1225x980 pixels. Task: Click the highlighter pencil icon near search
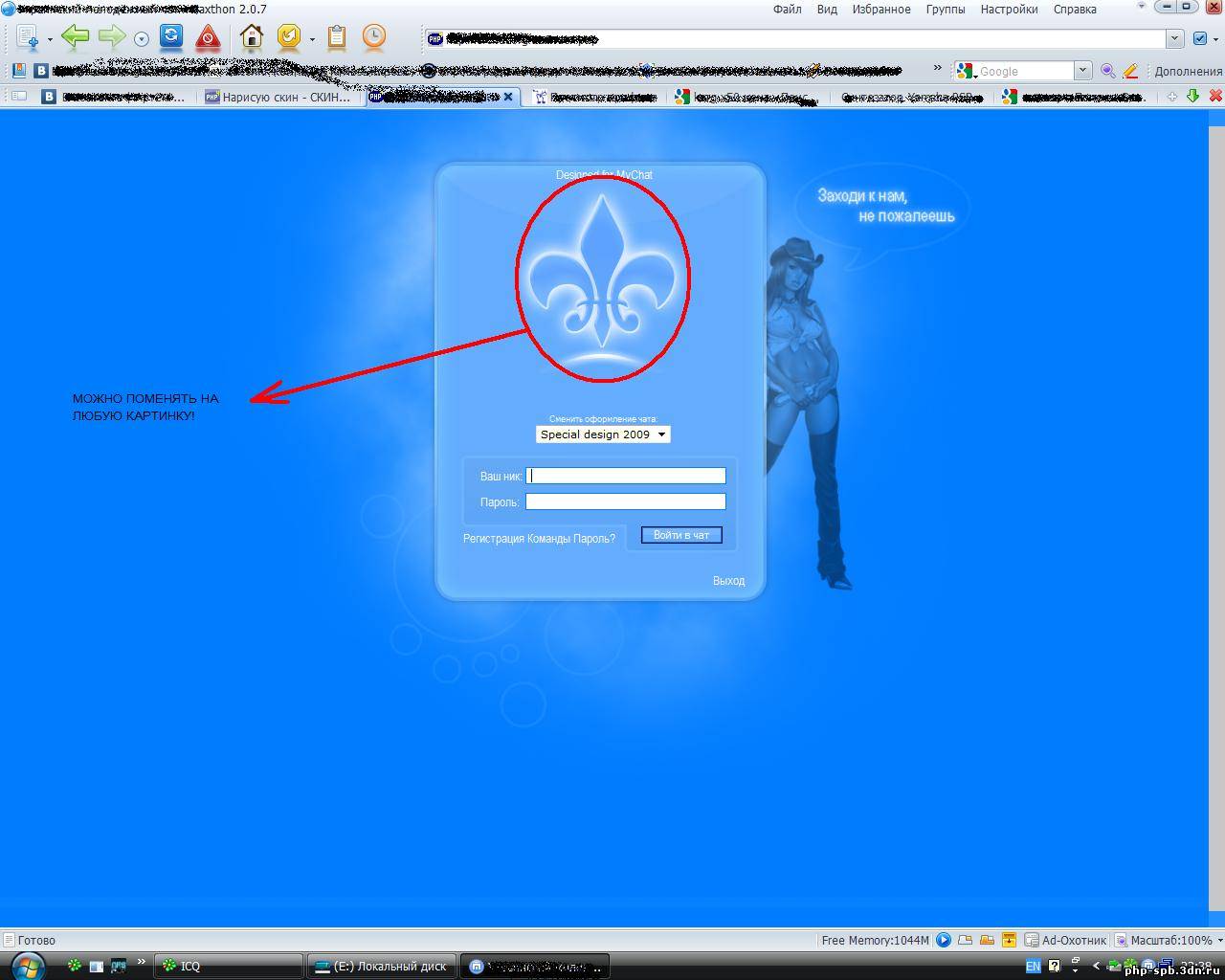pos(1130,71)
